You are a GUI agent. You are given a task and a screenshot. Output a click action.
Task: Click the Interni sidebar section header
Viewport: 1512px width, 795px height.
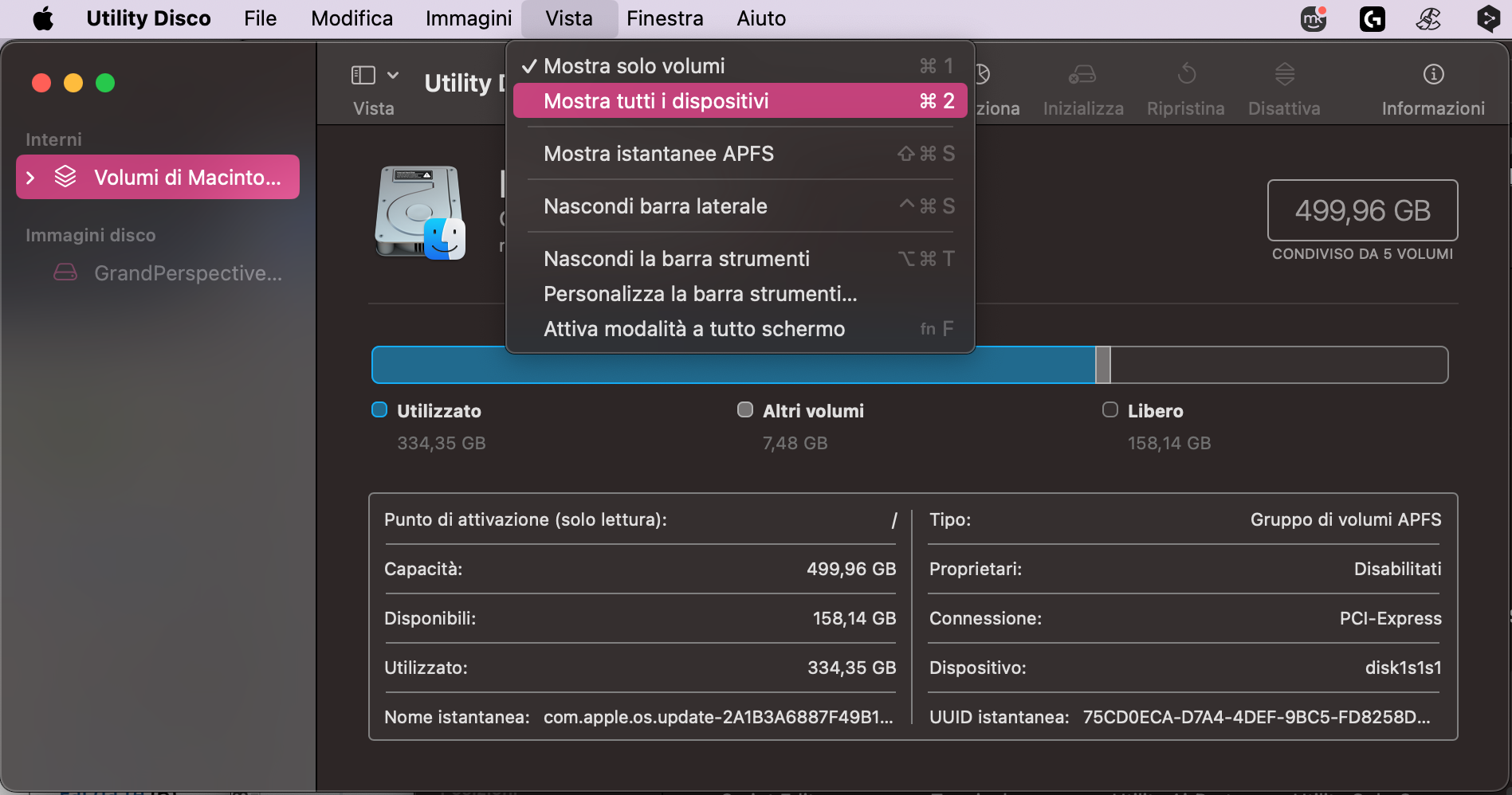click(53, 139)
